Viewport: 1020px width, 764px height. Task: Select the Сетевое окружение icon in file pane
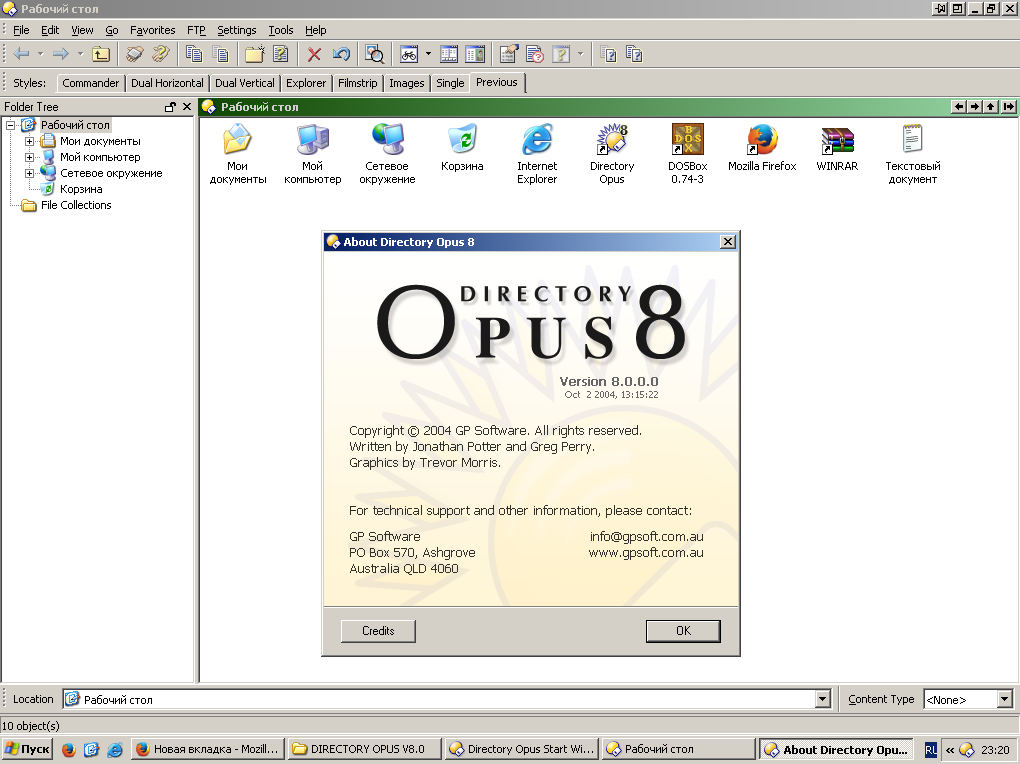[x=387, y=154]
